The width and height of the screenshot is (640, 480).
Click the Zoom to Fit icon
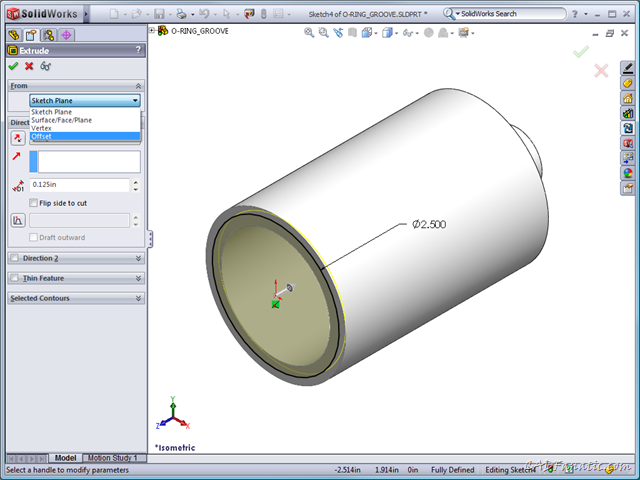309,33
